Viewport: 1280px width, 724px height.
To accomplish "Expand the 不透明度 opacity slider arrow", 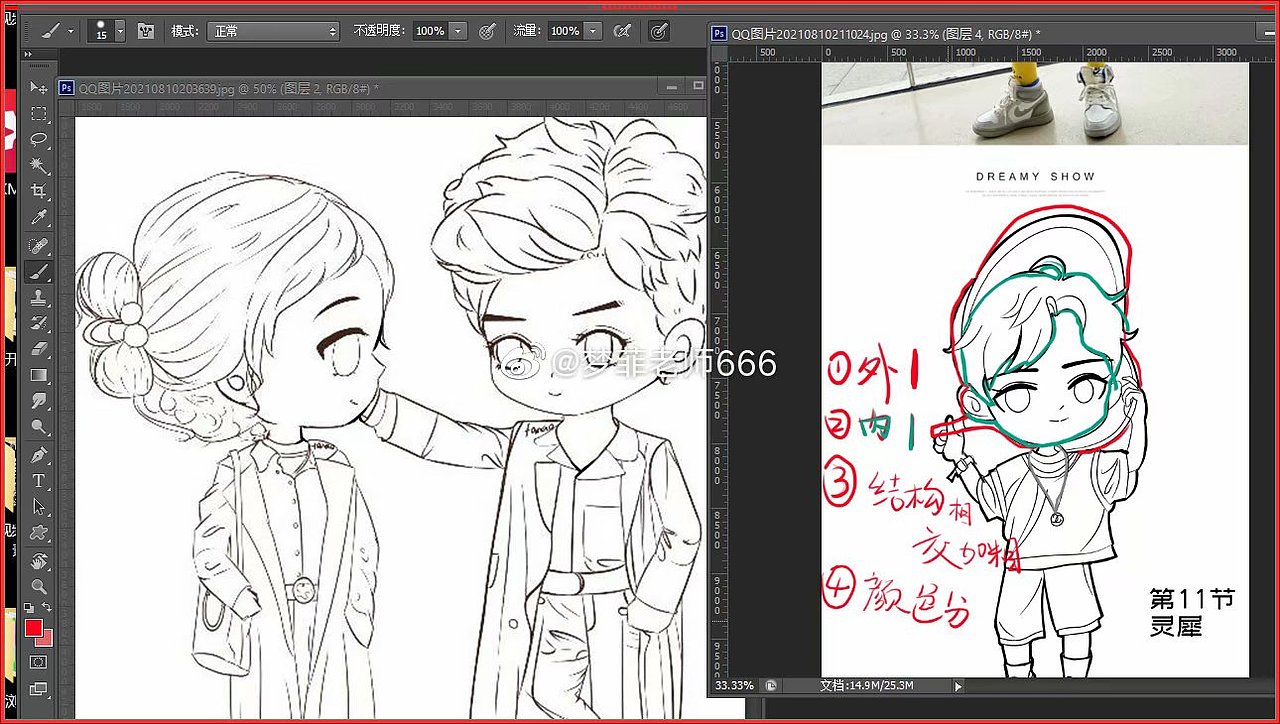I will [458, 31].
